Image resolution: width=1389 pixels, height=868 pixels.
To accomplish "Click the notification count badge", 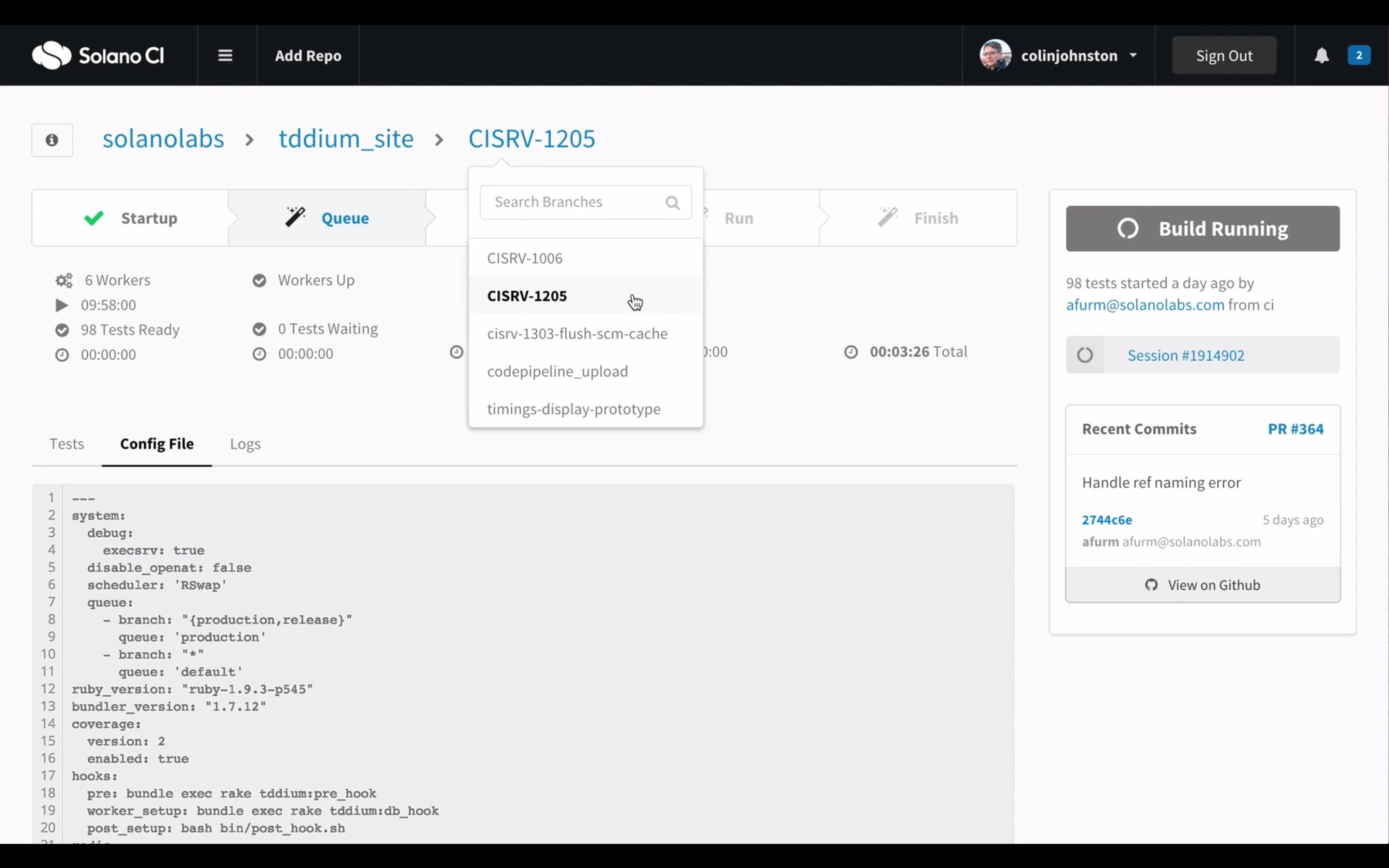I will (1359, 55).
